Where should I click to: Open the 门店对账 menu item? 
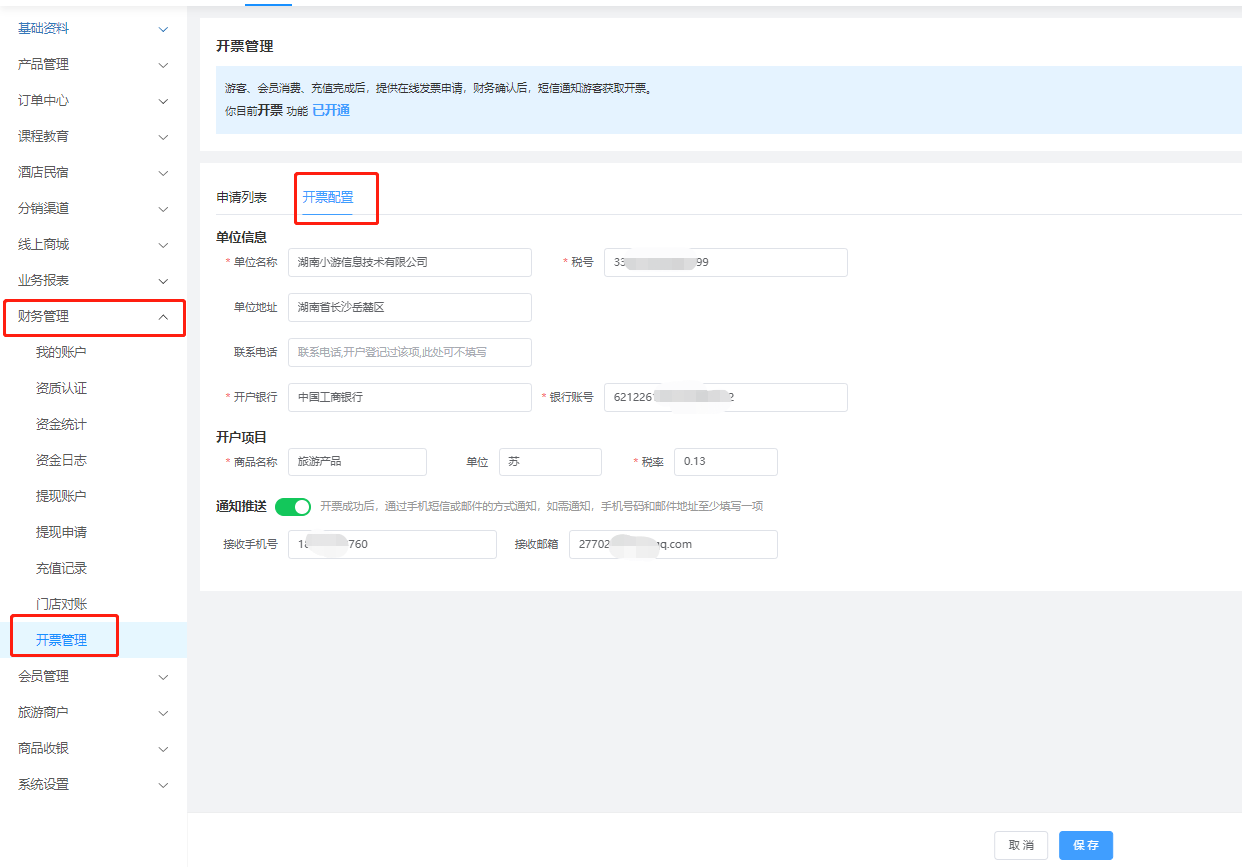62,605
